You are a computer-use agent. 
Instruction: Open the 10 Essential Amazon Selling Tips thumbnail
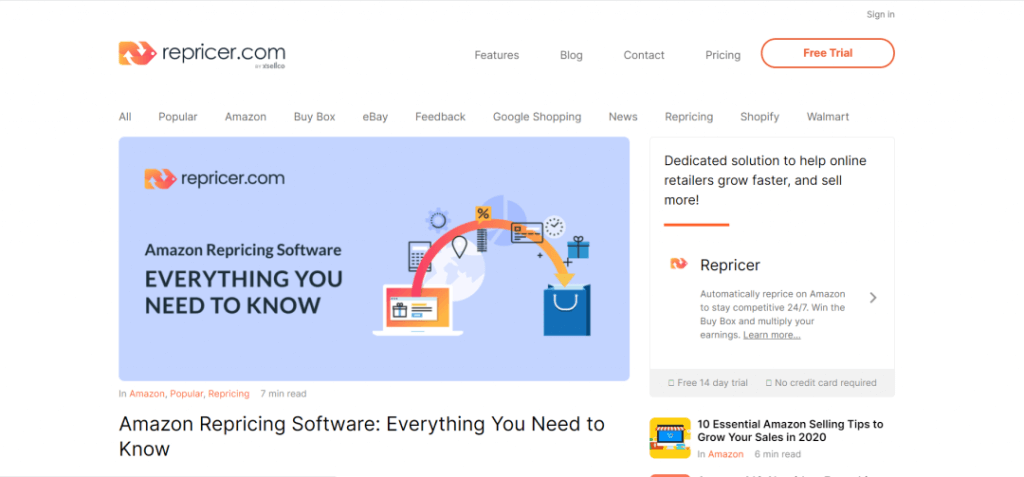coord(670,438)
